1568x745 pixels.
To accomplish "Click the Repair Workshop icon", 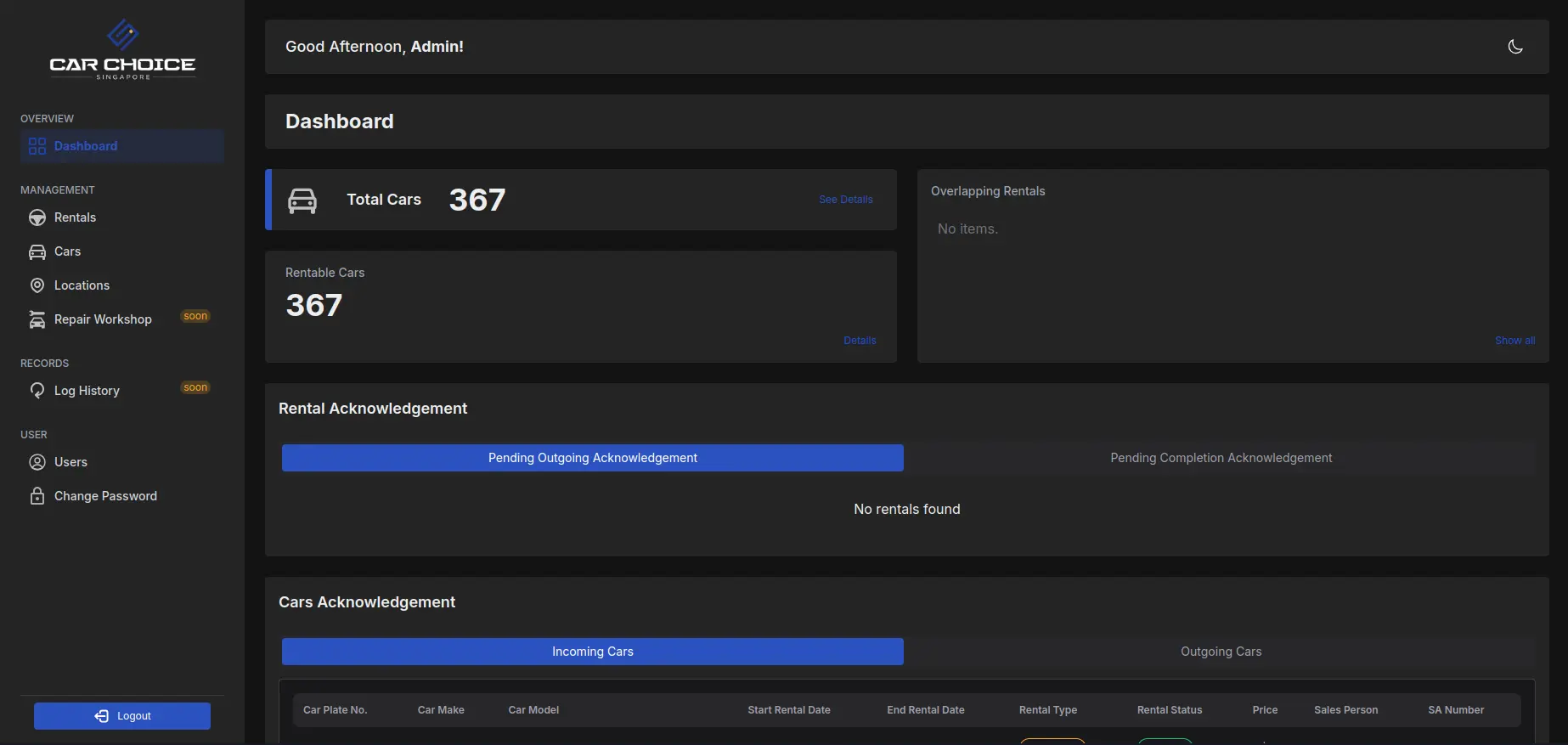I will [37, 319].
